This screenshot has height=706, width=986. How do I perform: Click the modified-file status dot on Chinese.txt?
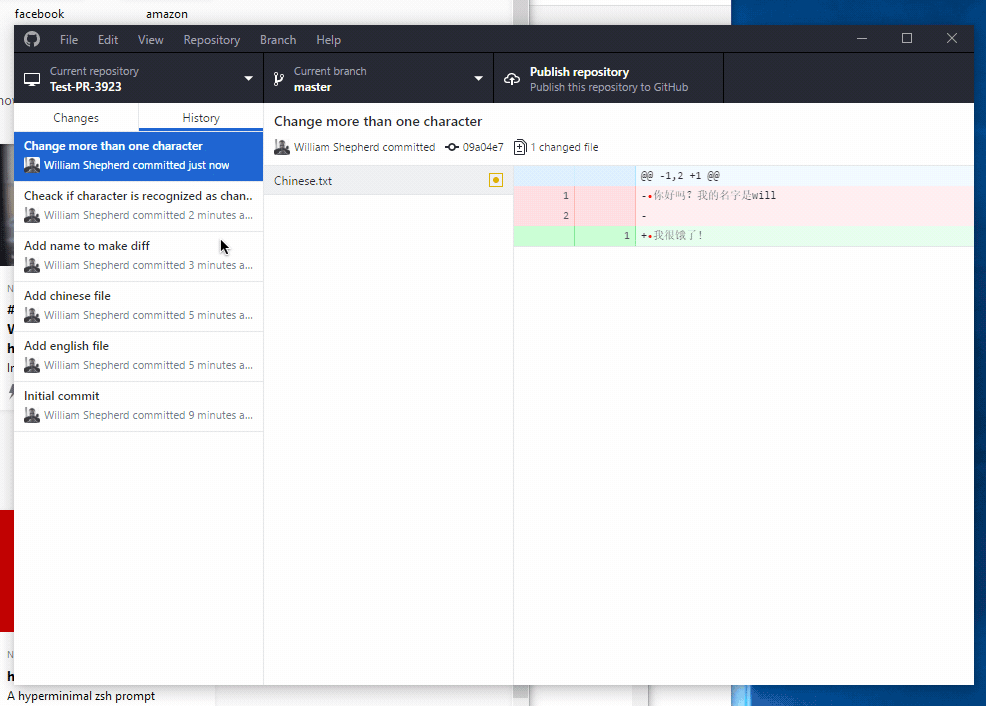point(496,180)
